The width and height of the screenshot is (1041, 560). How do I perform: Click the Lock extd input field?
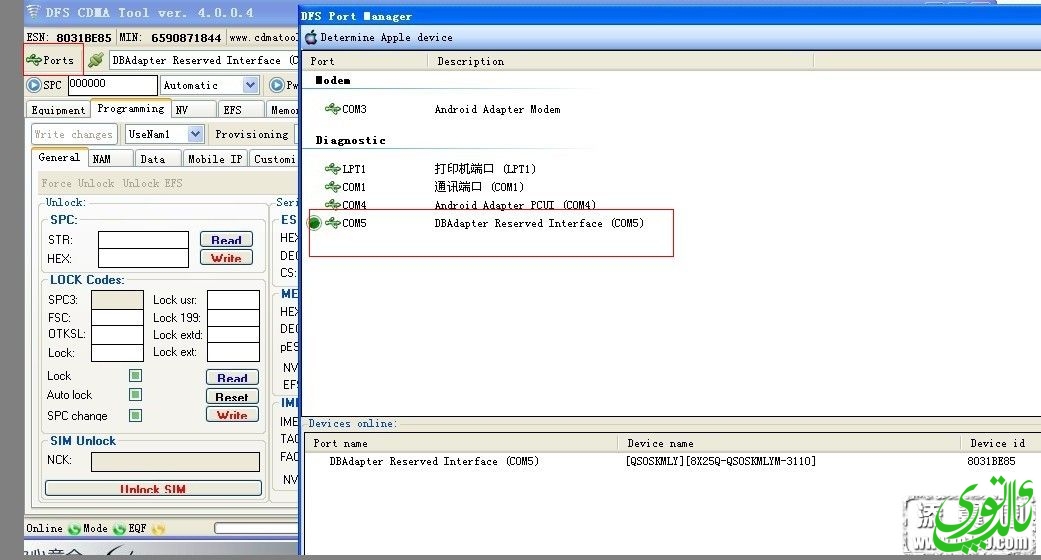(x=233, y=335)
